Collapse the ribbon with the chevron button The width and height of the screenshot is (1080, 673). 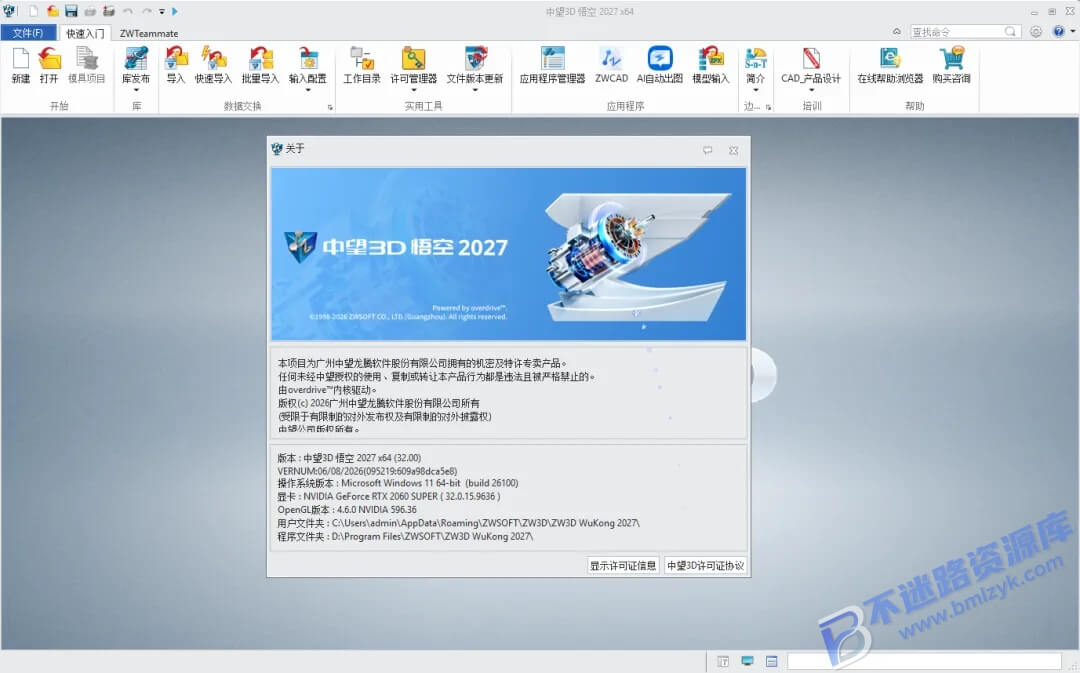tap(896, 32)
